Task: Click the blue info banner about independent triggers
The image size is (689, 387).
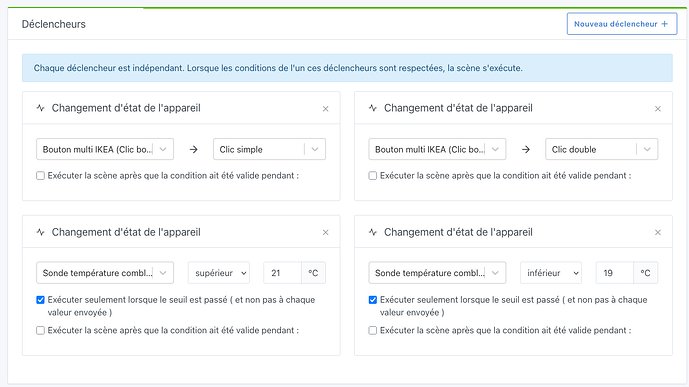Action: point(347,68)
